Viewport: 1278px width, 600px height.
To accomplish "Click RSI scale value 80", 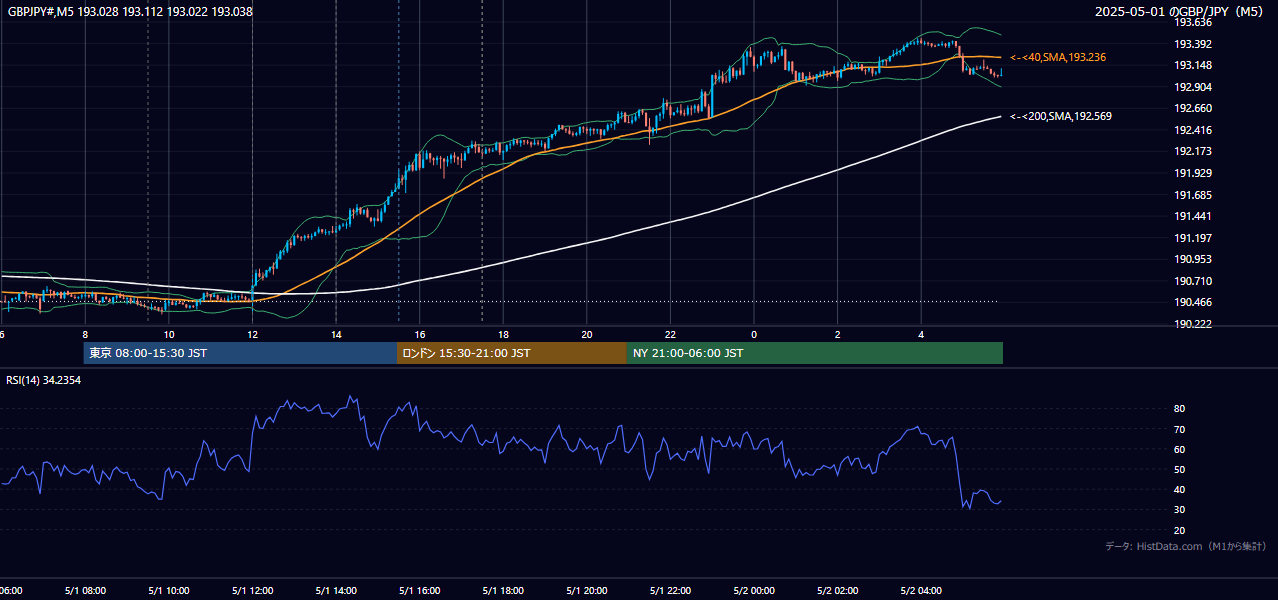I will [1179, 409].
